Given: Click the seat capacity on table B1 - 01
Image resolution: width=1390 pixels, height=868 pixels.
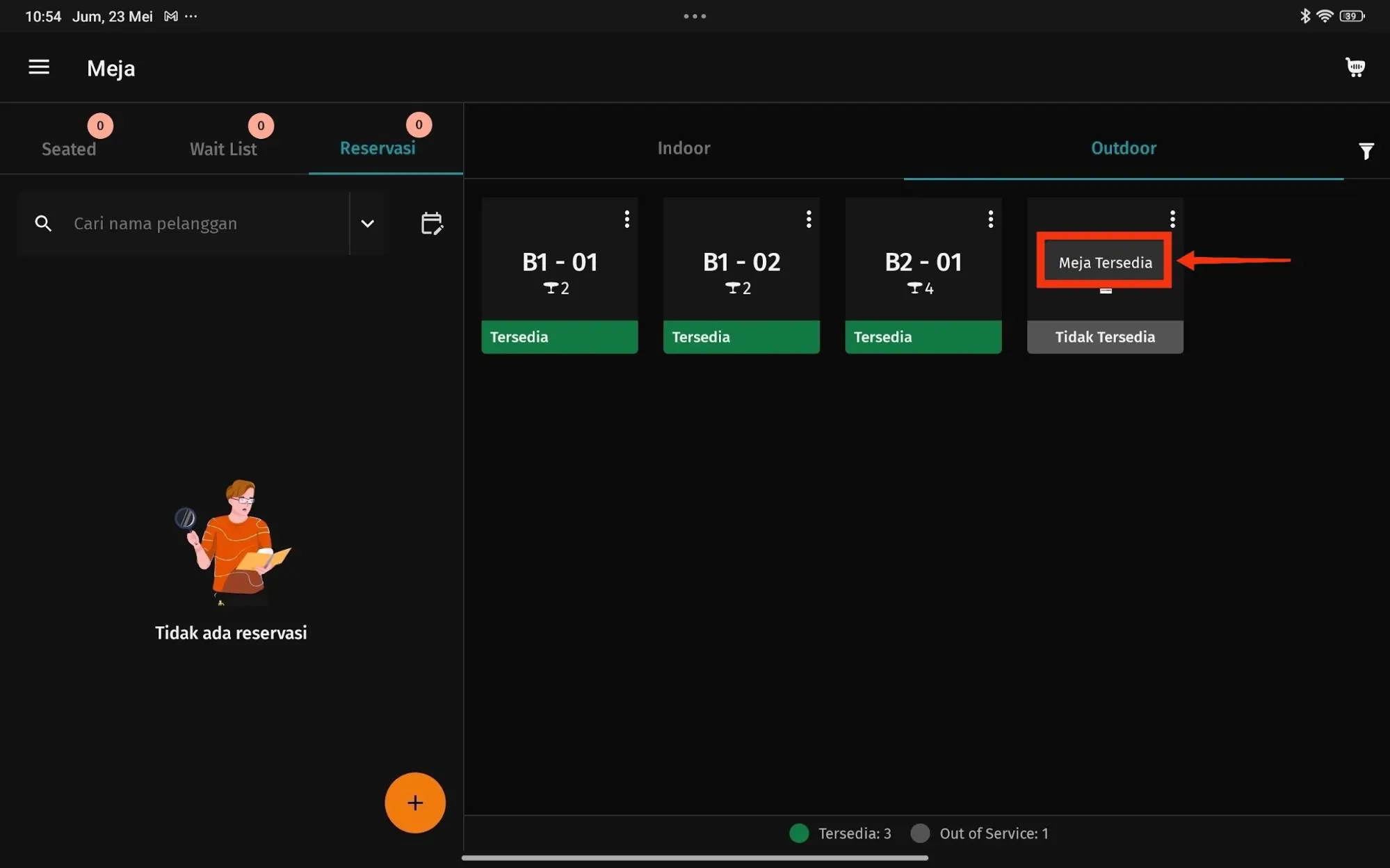Looking at the screenshot, I should click(x=556, y=288).
